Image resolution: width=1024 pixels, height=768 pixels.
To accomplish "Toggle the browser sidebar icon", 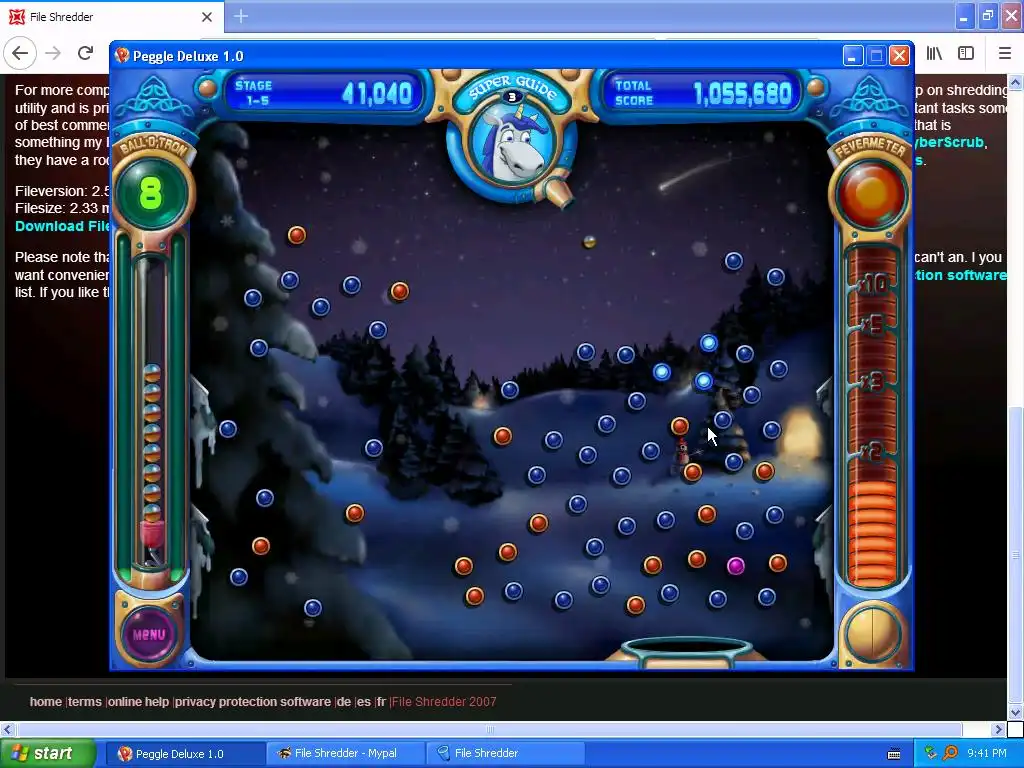I will point(966,54).
